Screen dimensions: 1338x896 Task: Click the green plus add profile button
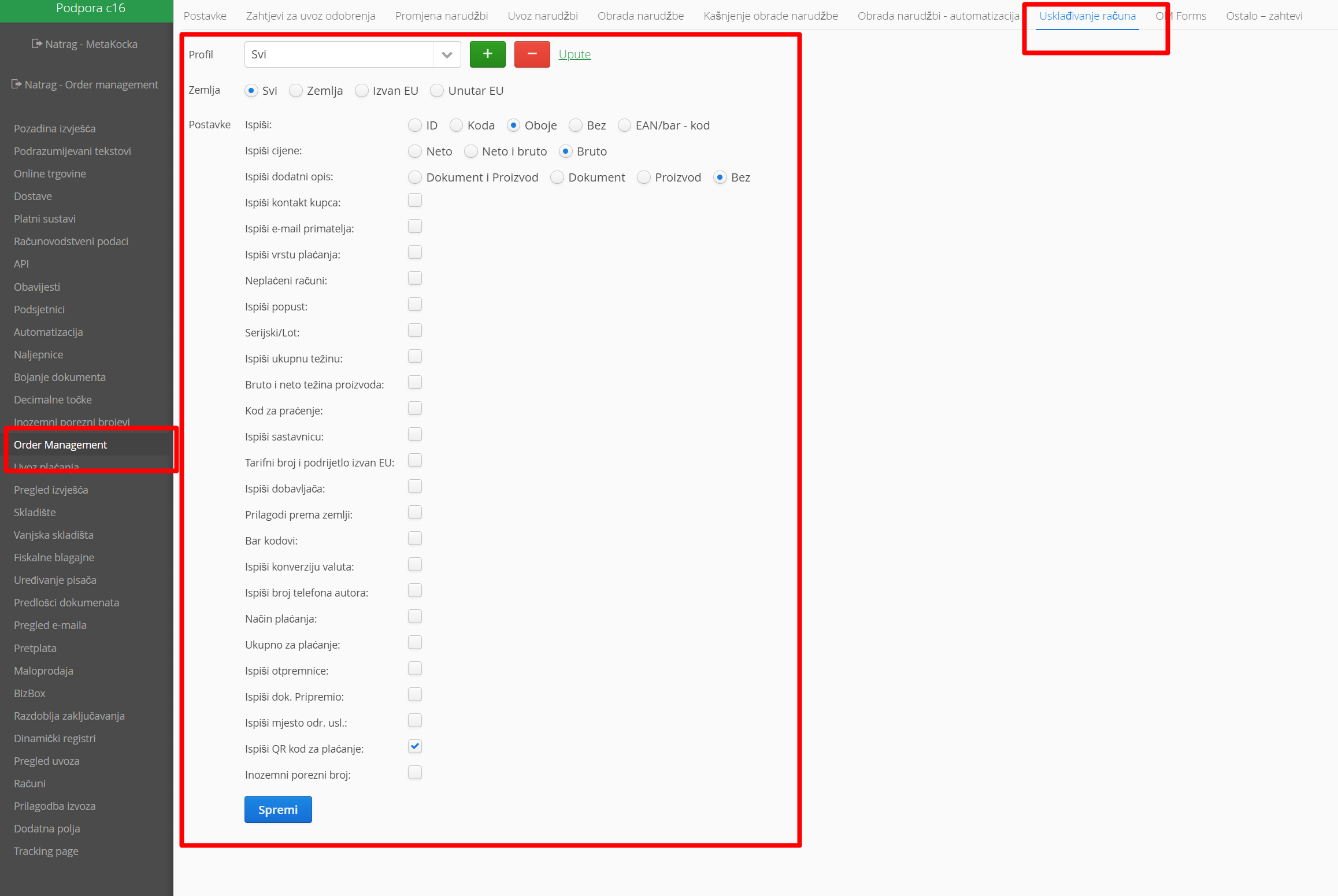tap(487, 54)
